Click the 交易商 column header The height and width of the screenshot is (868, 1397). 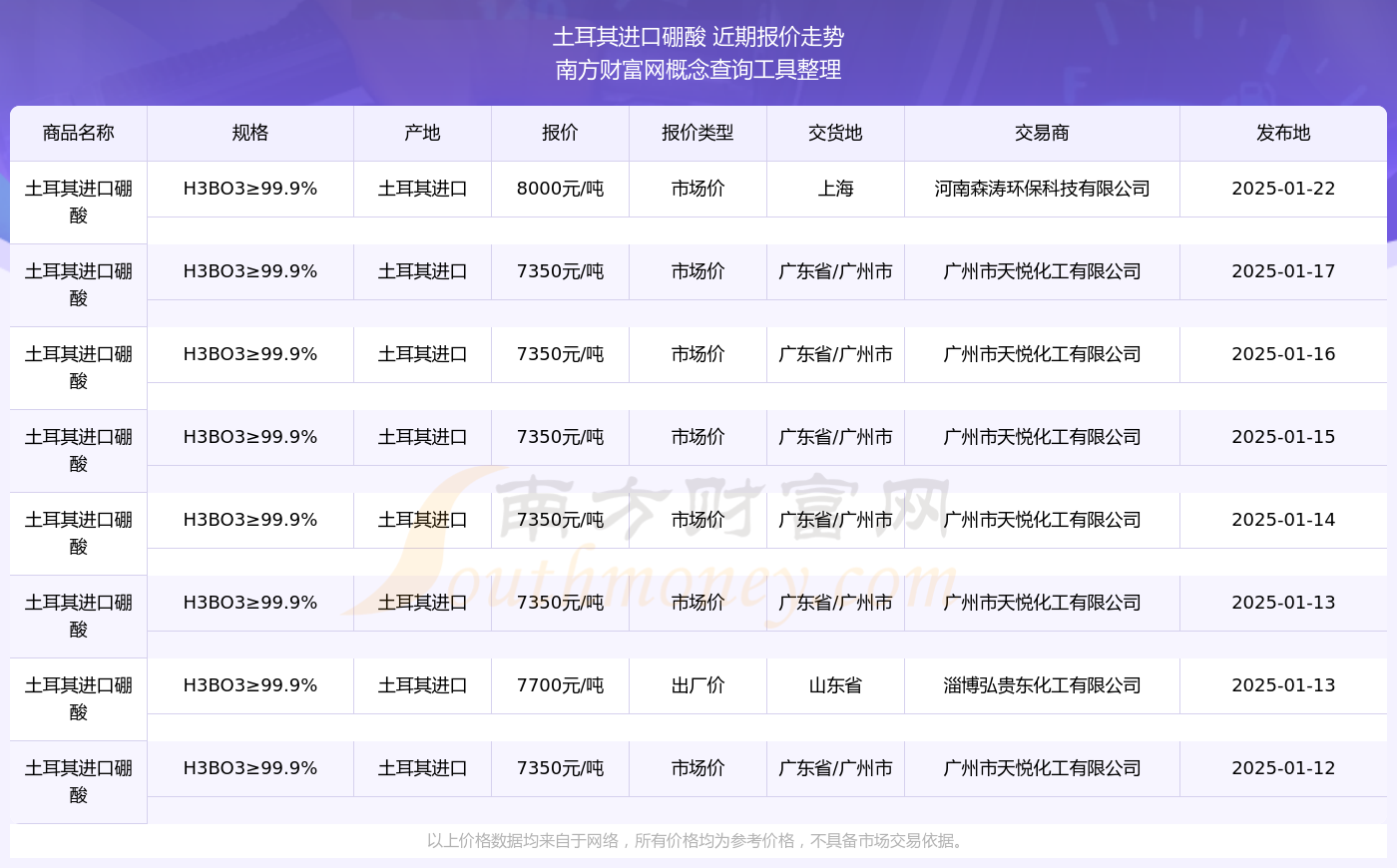click(1042, 133)
